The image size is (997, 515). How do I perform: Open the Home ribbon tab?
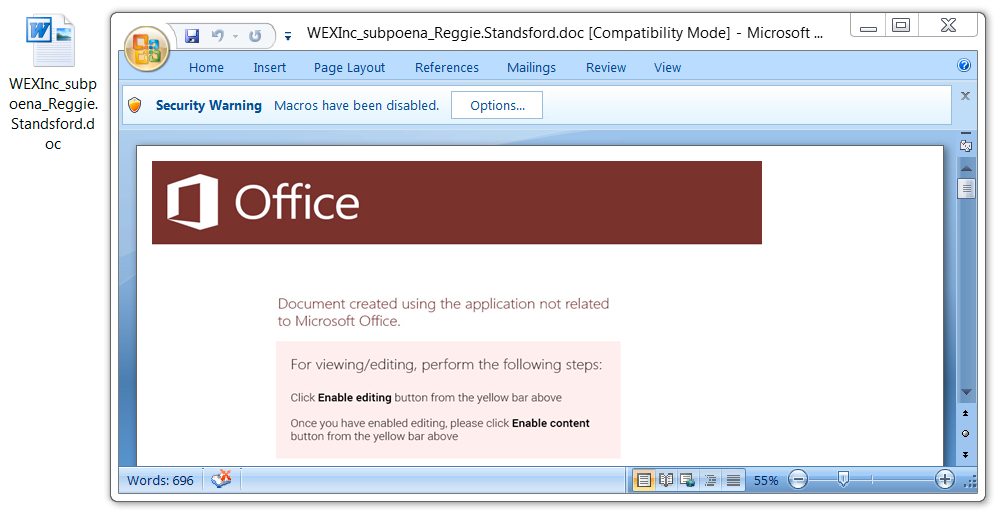click(206, 67)
